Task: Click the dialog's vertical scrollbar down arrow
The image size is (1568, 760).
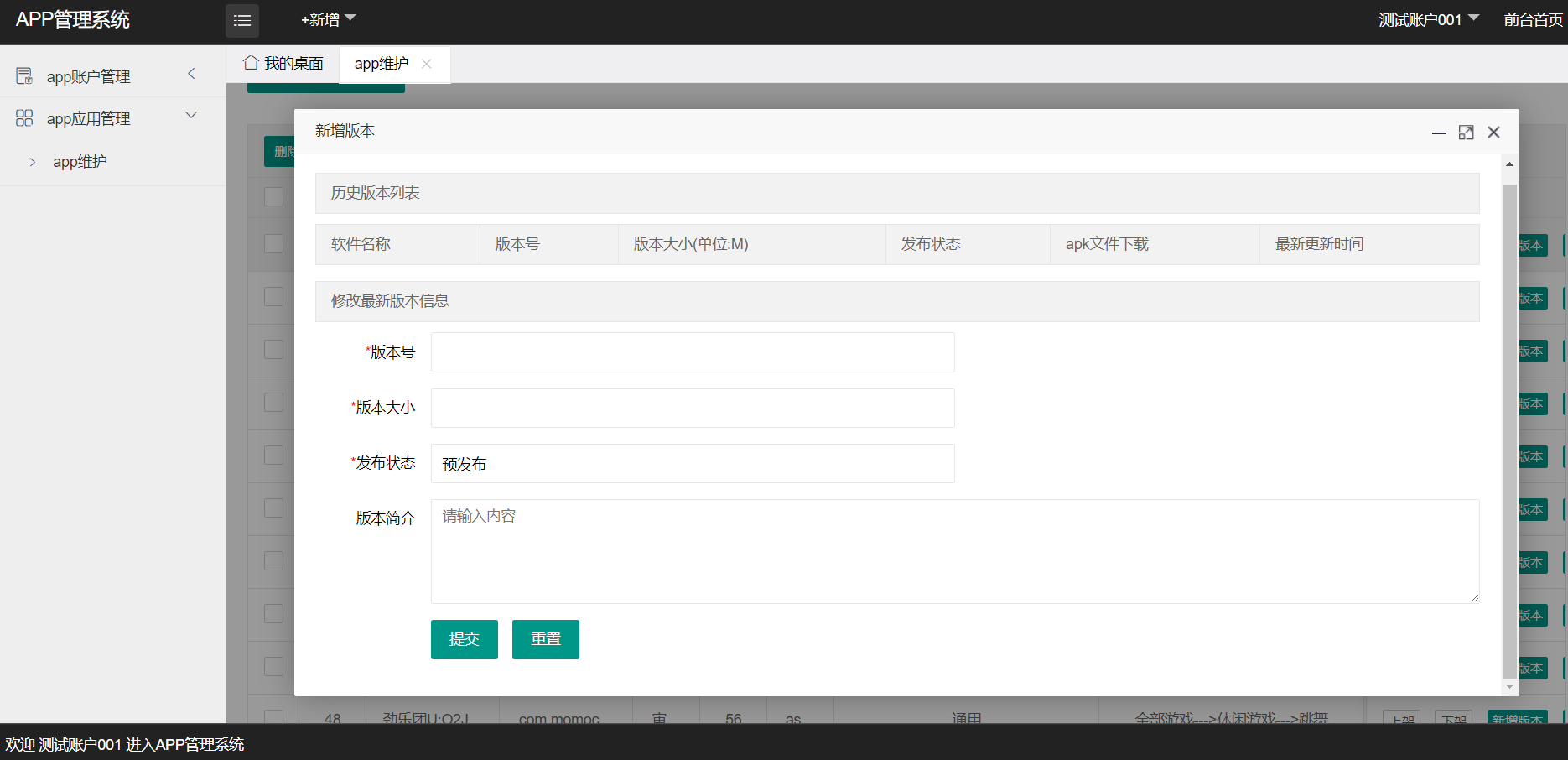Action: pos(1509,686)
